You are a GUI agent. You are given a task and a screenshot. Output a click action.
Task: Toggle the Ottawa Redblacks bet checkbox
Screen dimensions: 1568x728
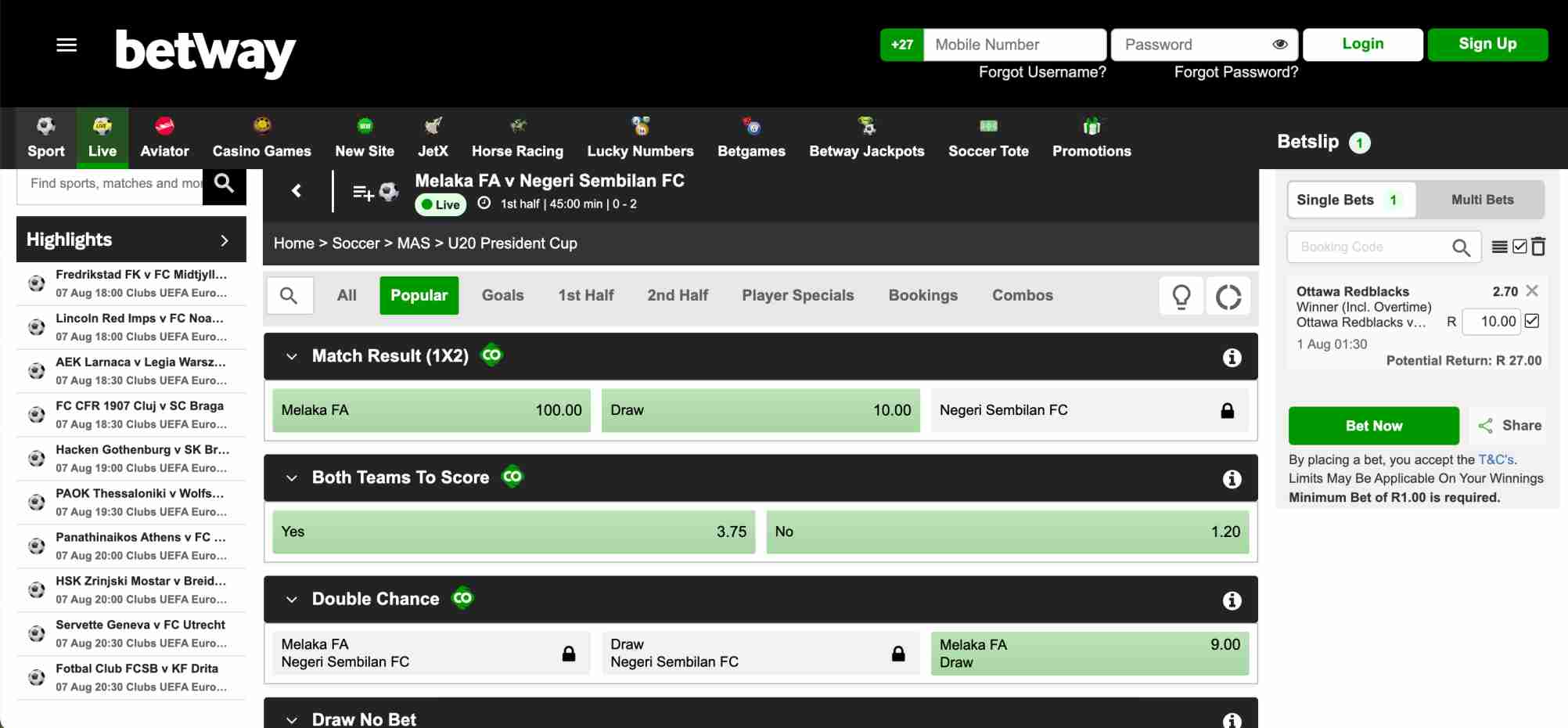tap(1532, 321)
